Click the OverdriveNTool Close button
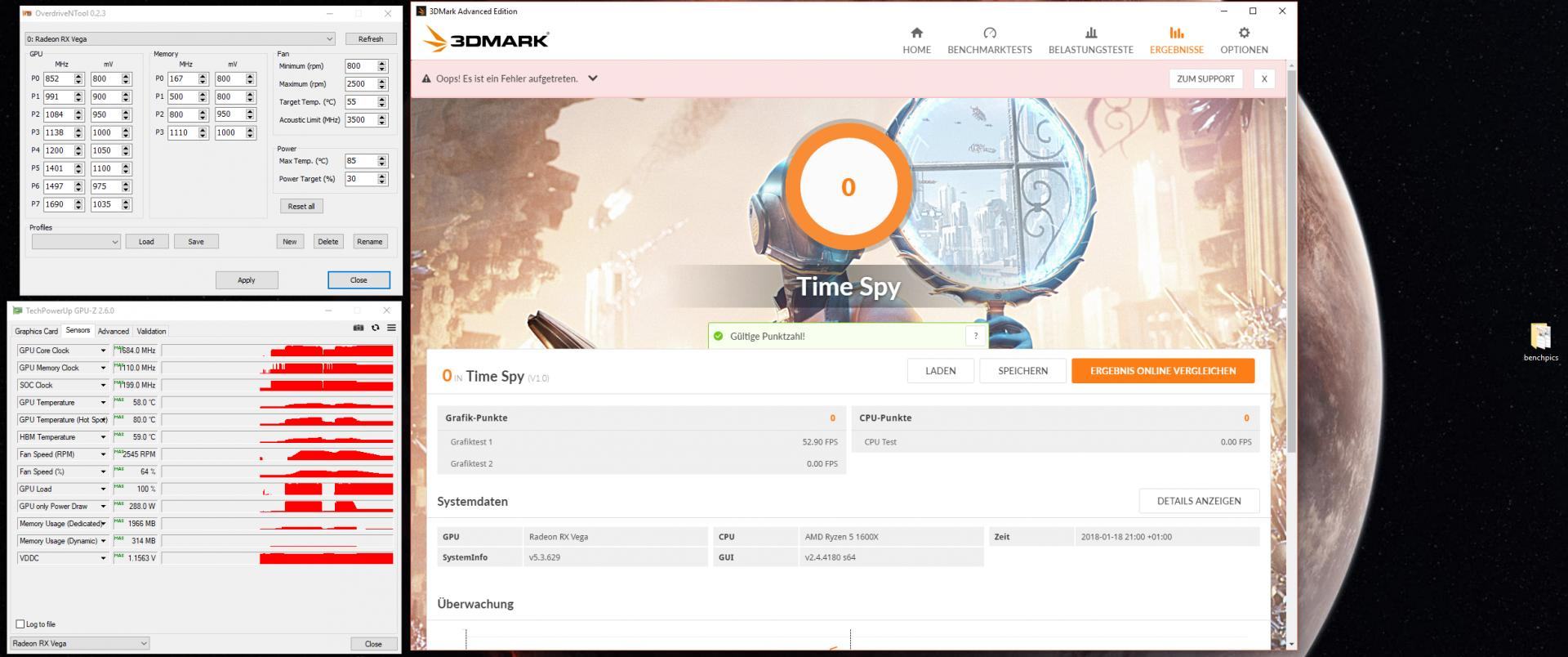Viewport: 1568px width, 657px height. click(359, 279)
